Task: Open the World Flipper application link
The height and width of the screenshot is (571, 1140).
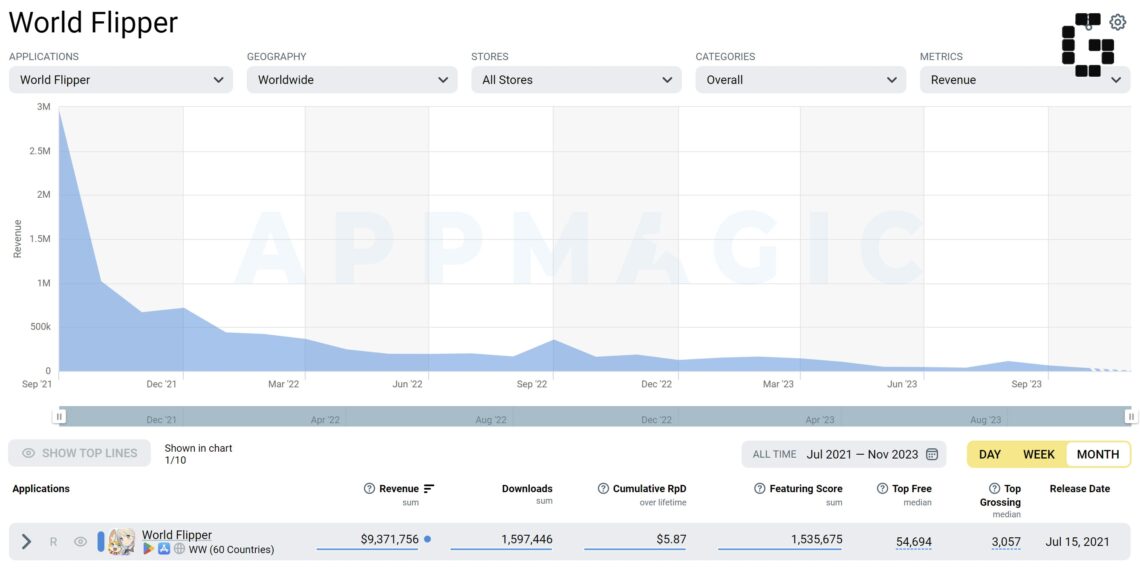Action: pos(177,535)
